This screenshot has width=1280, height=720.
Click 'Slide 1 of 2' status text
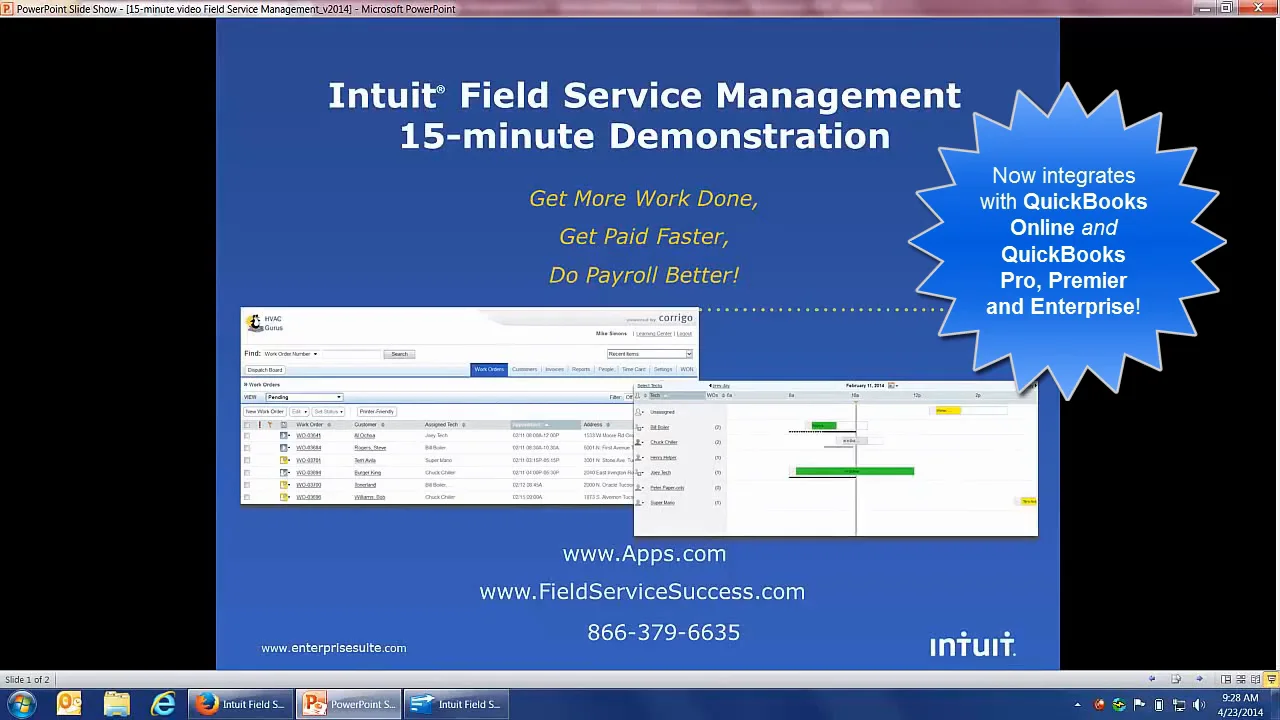tap(27, 680)
